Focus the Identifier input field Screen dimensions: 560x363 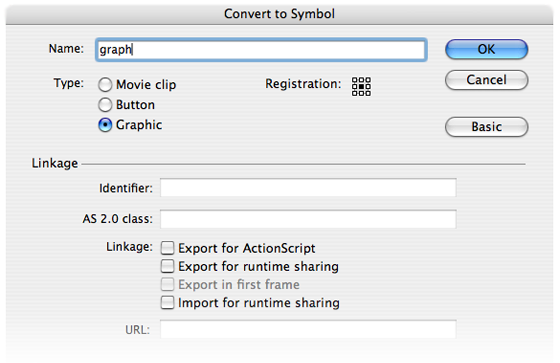tap(308, 188)
